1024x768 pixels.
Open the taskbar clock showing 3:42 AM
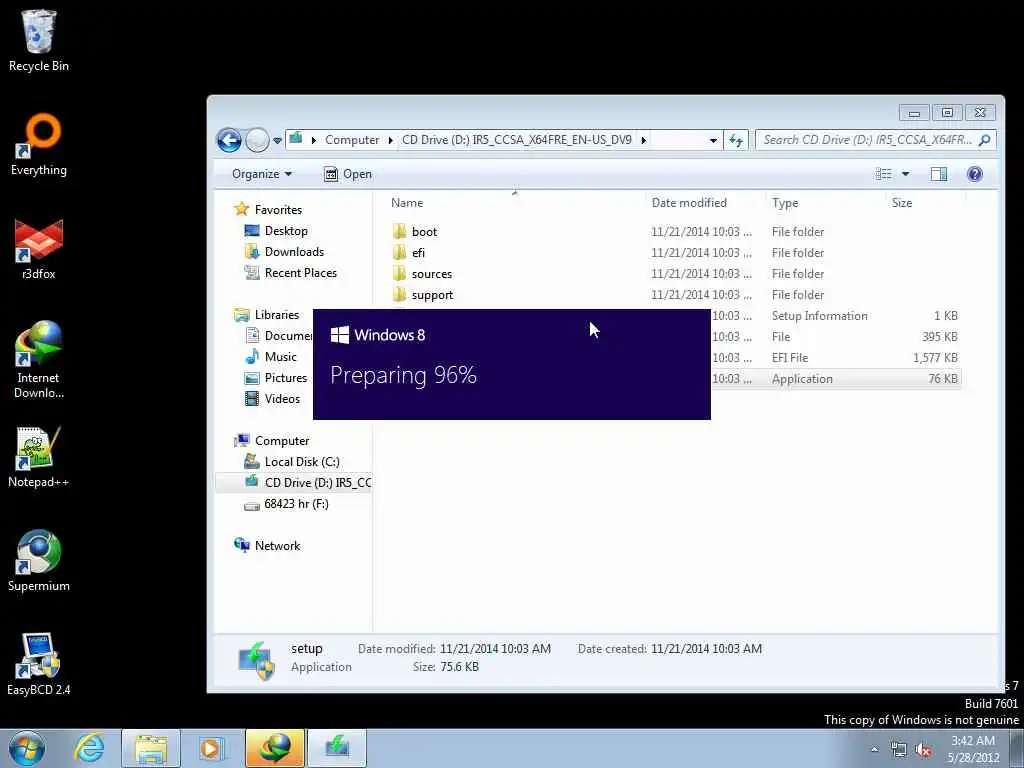pyautogui.click(x=973, y=750)
